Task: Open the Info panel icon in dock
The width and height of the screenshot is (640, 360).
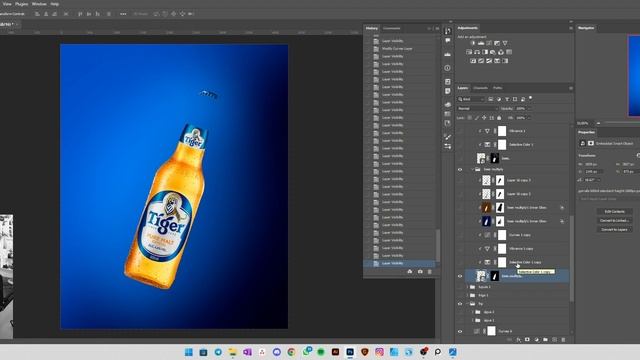Action: [448, 68]
